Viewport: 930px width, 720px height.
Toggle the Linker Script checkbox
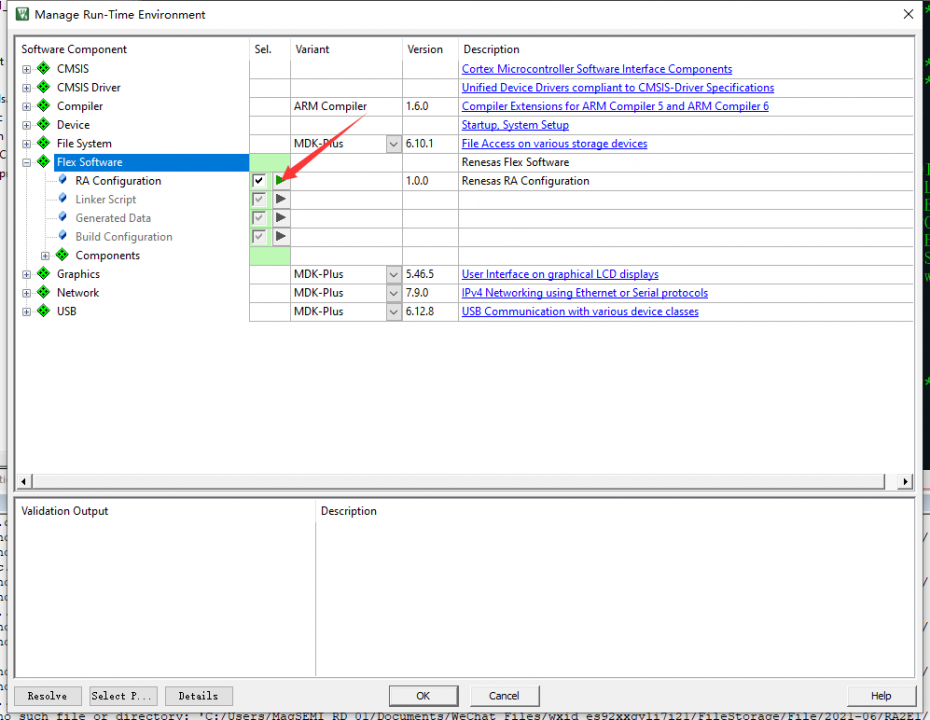coord(259,199)
